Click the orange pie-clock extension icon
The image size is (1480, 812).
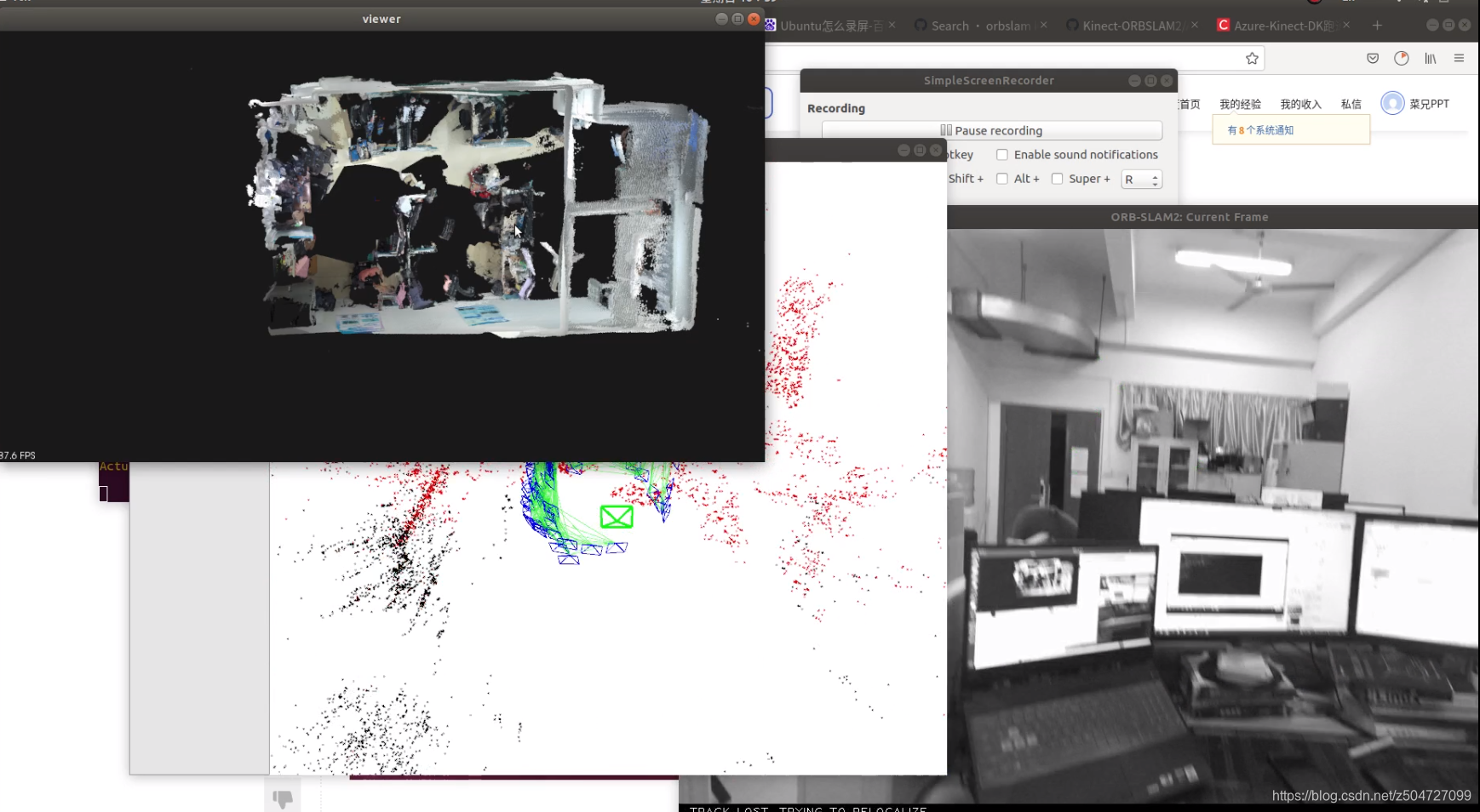(x=1402, y=58)
